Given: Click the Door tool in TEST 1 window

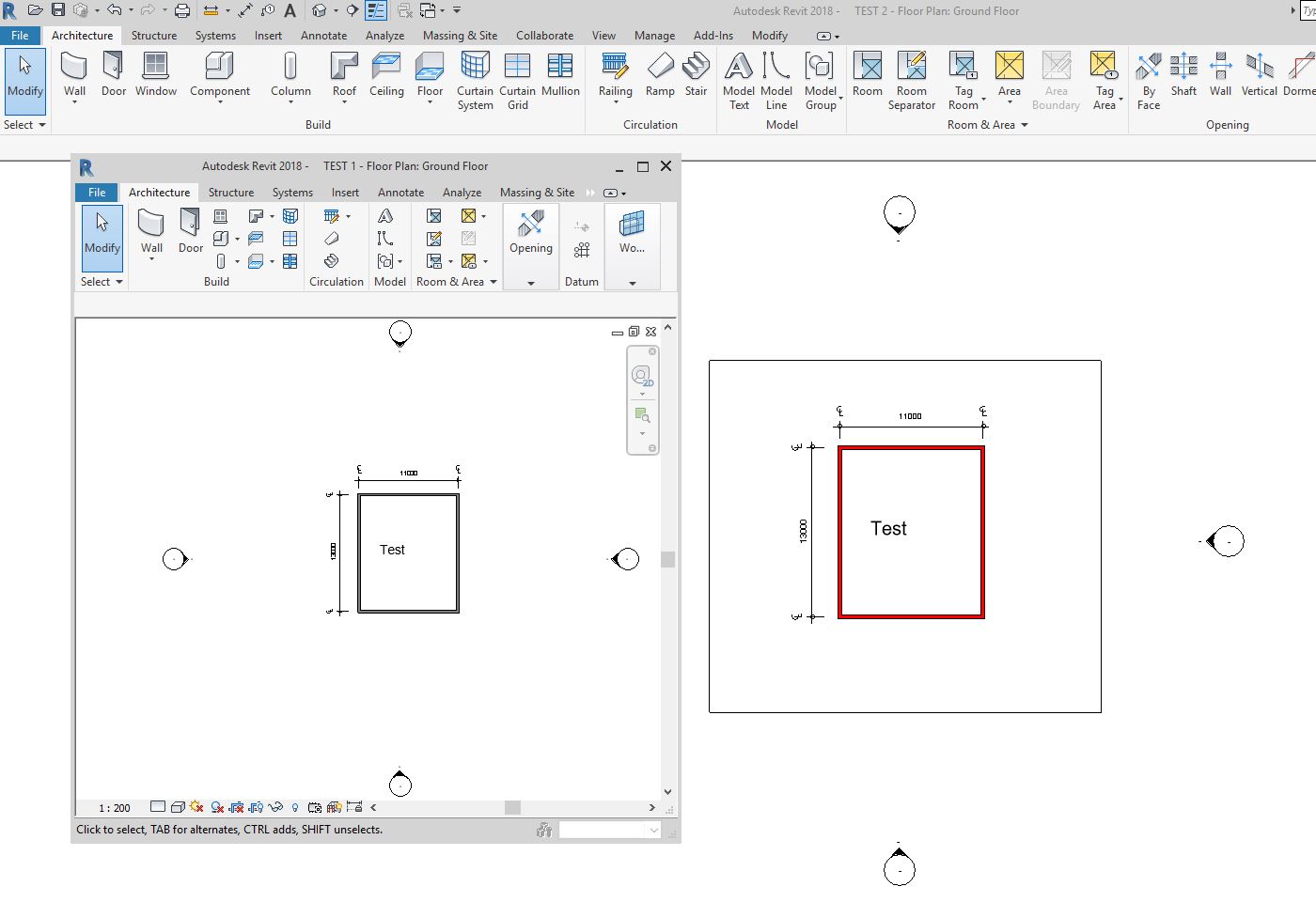Looking at the screenshot, I should point(191,232).
